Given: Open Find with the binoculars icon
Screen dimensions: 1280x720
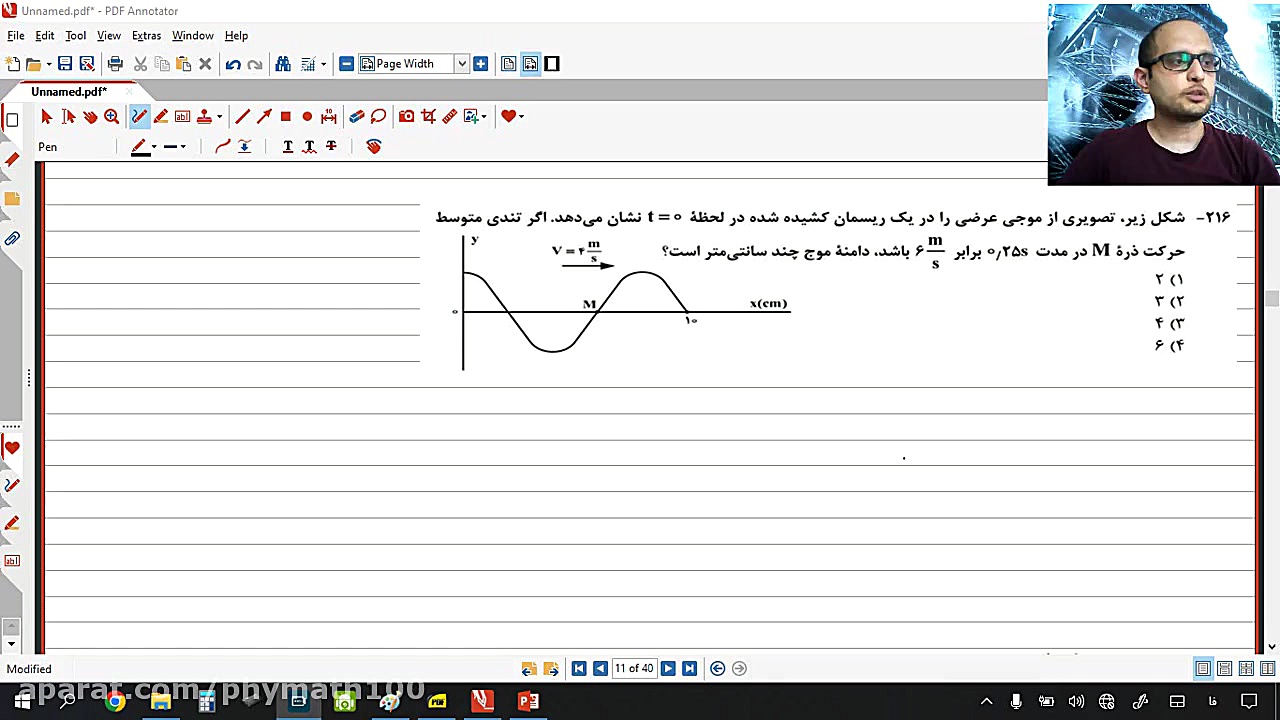Looking at the screenshot, I should pyautogui.click(x=283, y=64).
